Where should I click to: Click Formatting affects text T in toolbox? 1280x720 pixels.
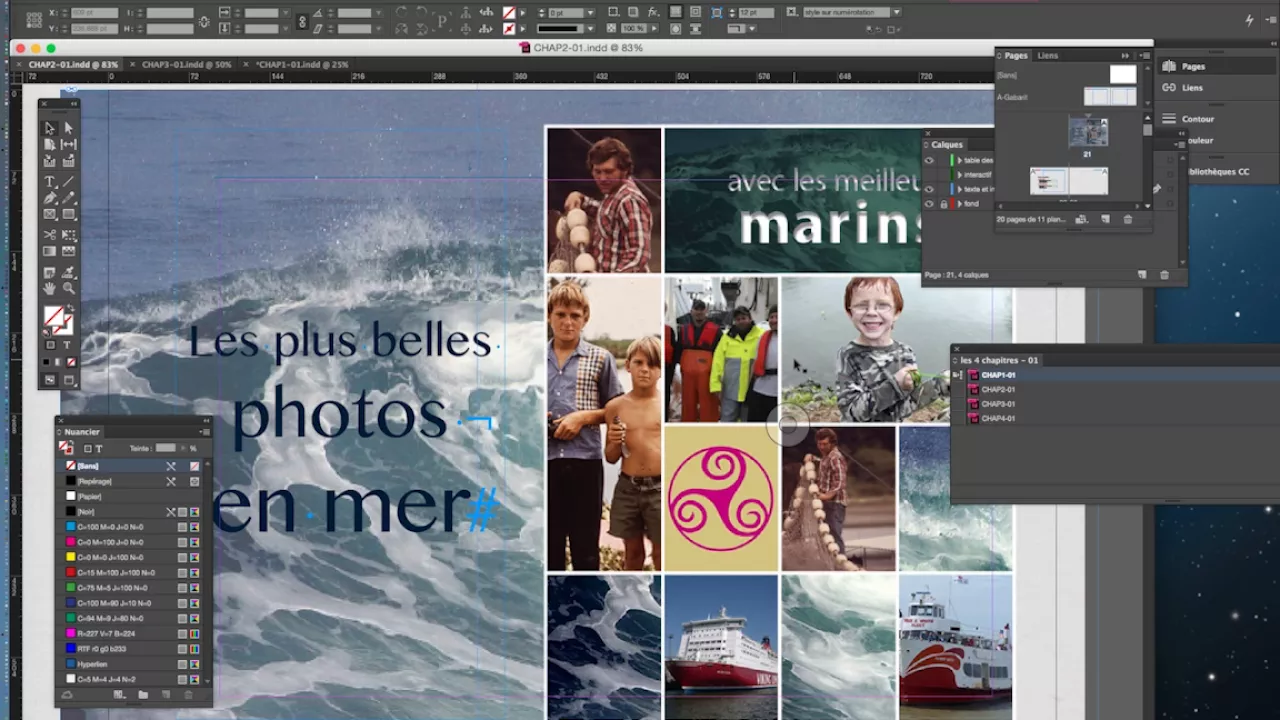click(69, 345)
